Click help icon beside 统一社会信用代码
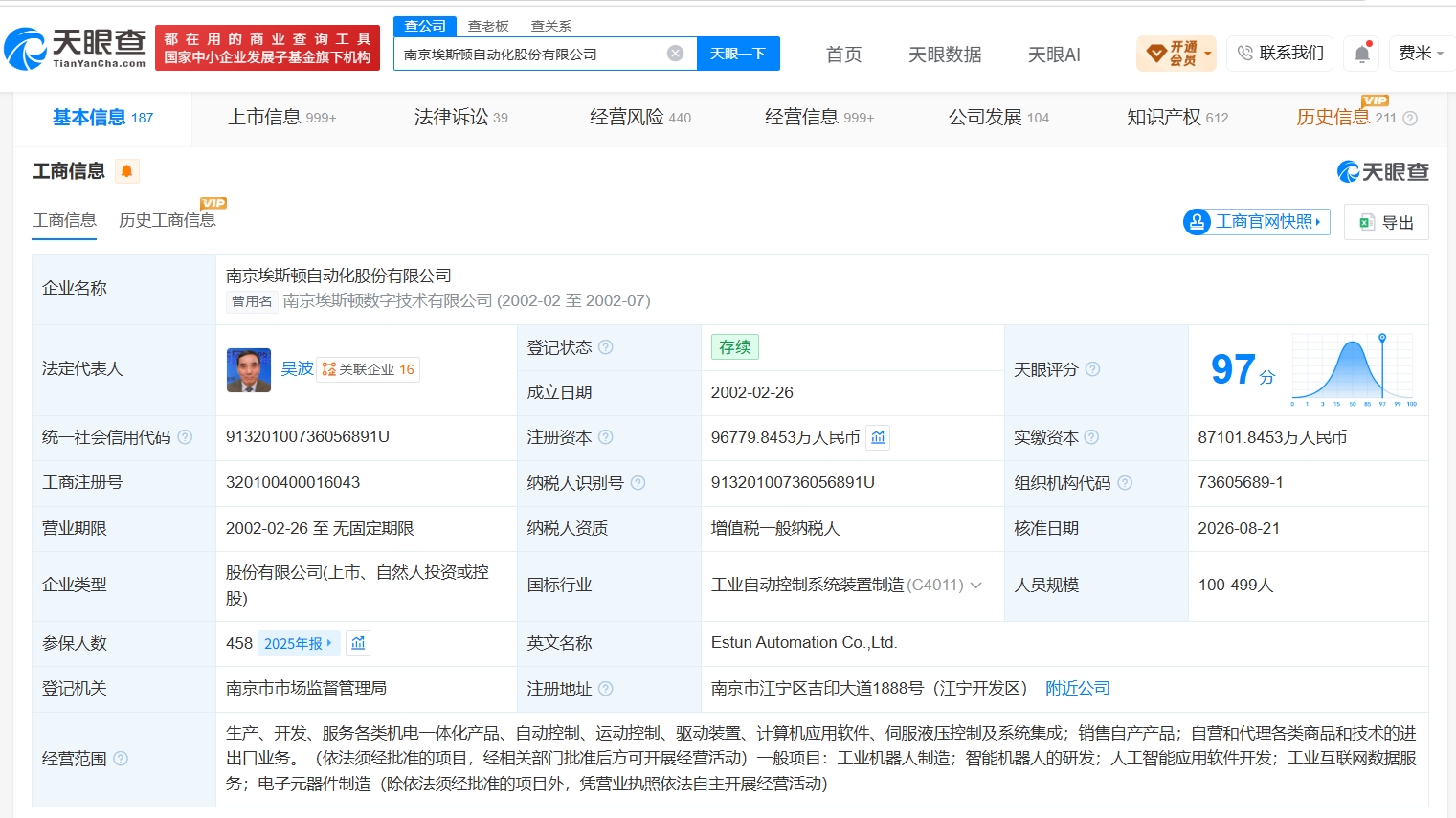 [x=185, y=437]
